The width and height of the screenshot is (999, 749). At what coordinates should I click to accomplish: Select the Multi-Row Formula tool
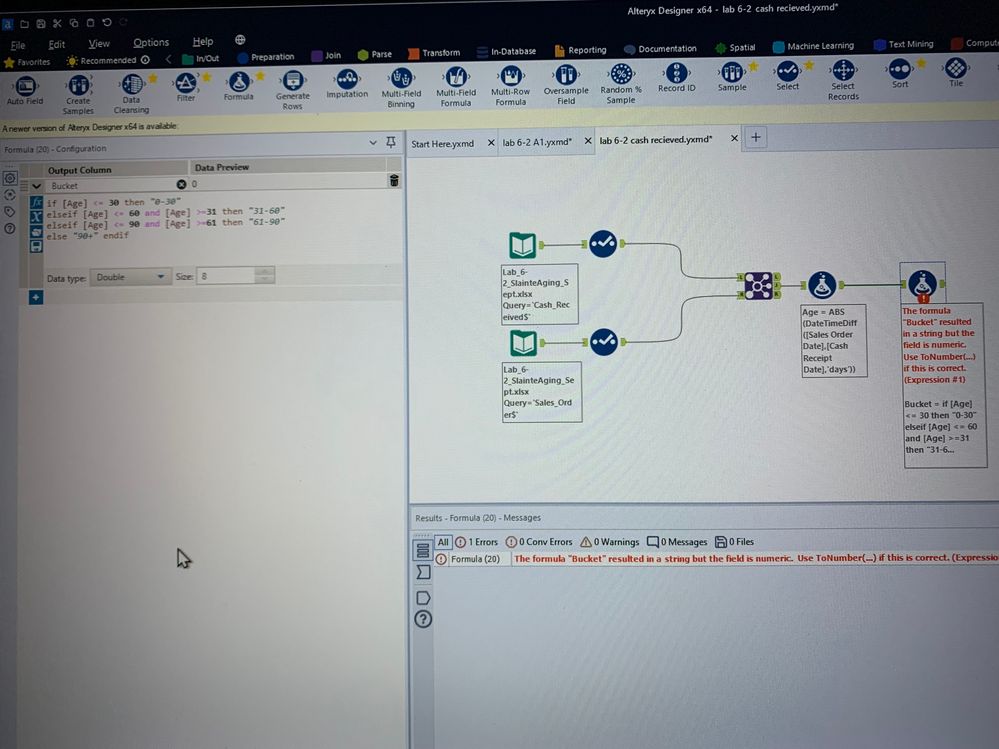tap(510, 85)
